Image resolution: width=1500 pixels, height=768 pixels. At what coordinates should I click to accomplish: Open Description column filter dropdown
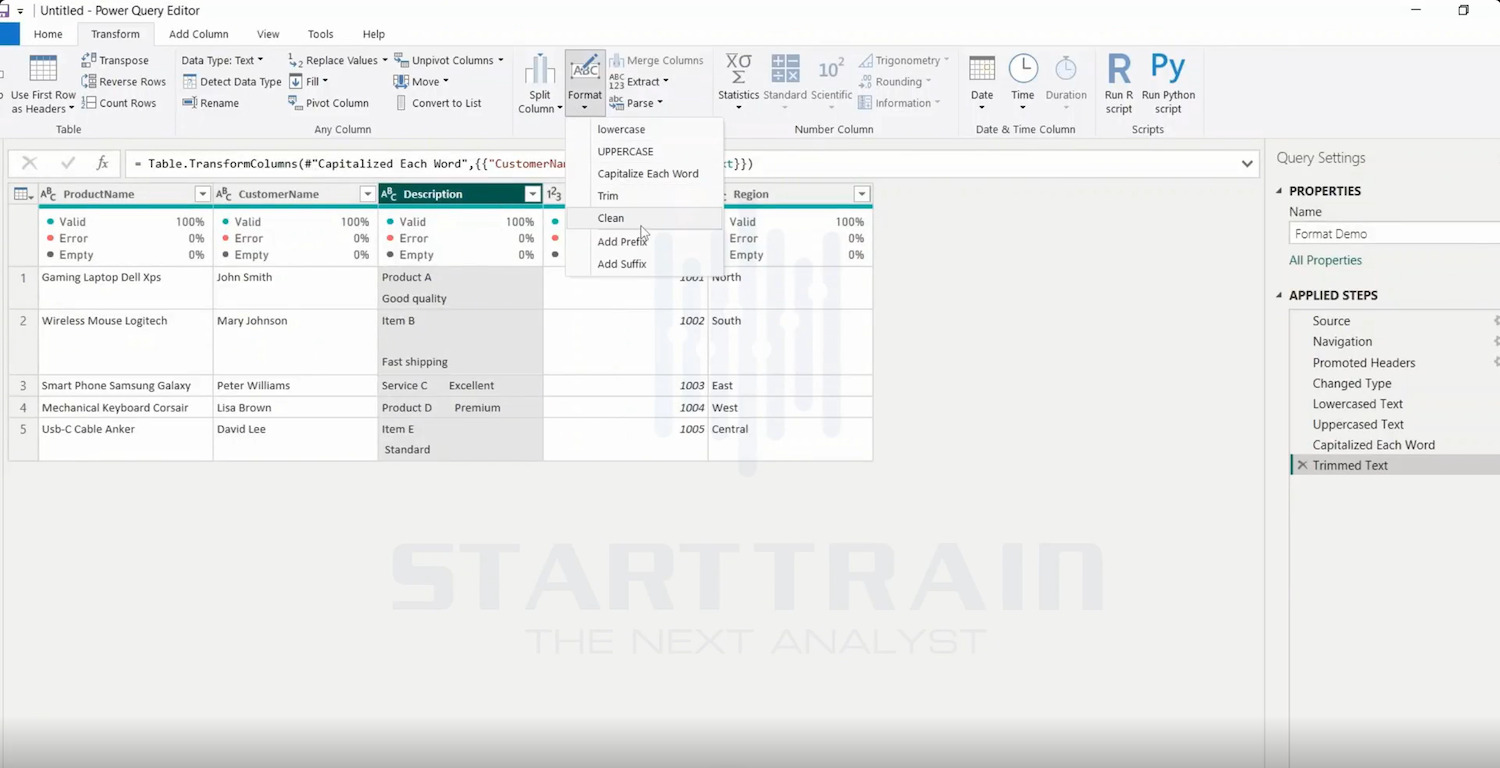[x=532, y=194]
